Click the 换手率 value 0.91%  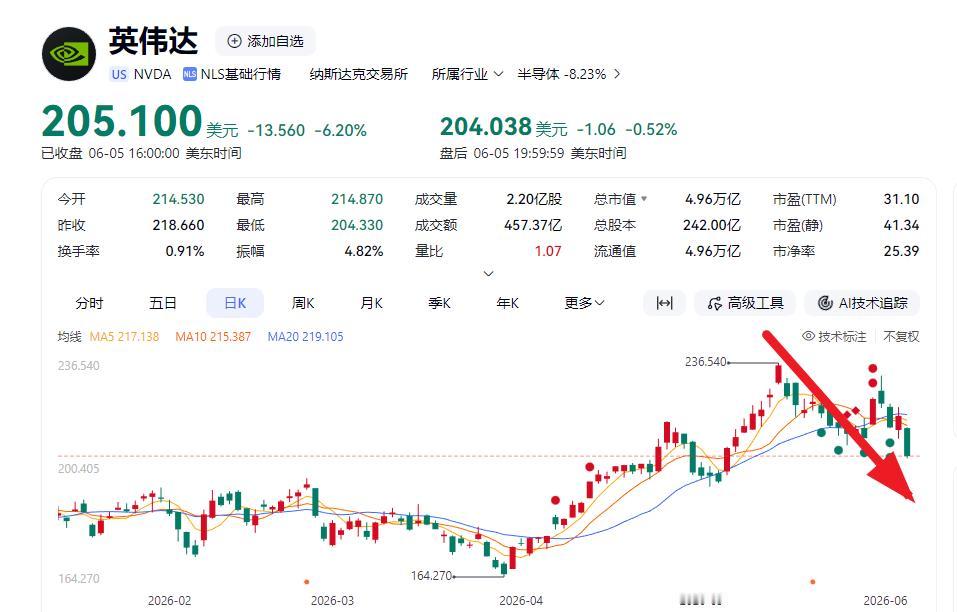(x=185, y=251)
